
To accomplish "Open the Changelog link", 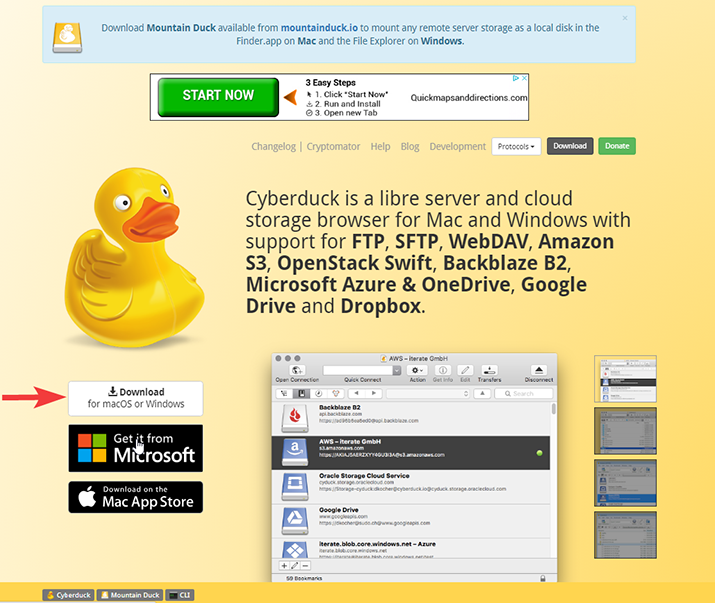I will tap(274, 146).
